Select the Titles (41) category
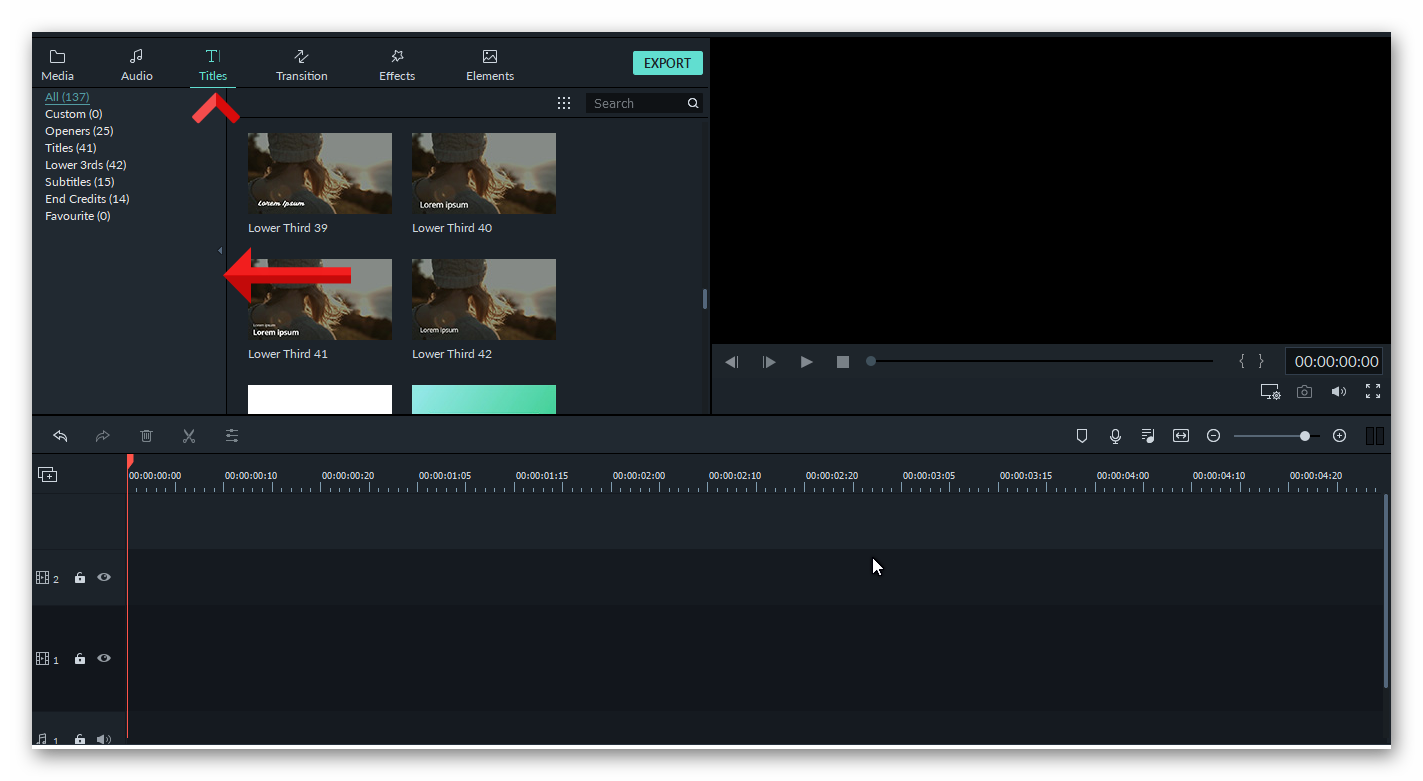1423x781 pixels. pyautogui.click(x=71, y=148)
